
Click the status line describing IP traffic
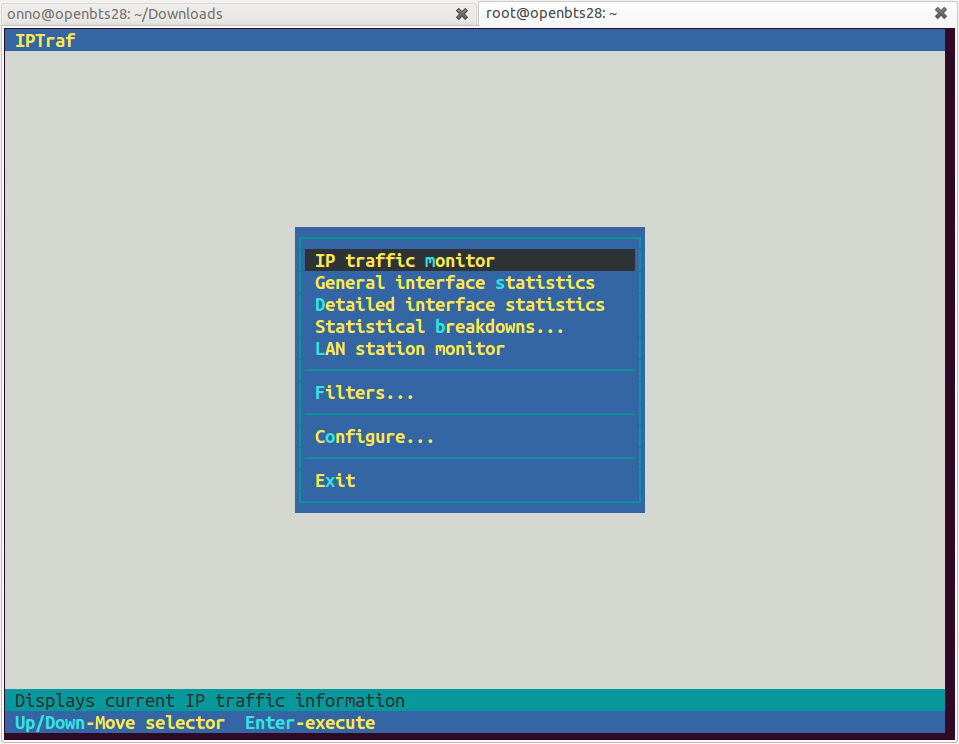(x=210, y=701)
